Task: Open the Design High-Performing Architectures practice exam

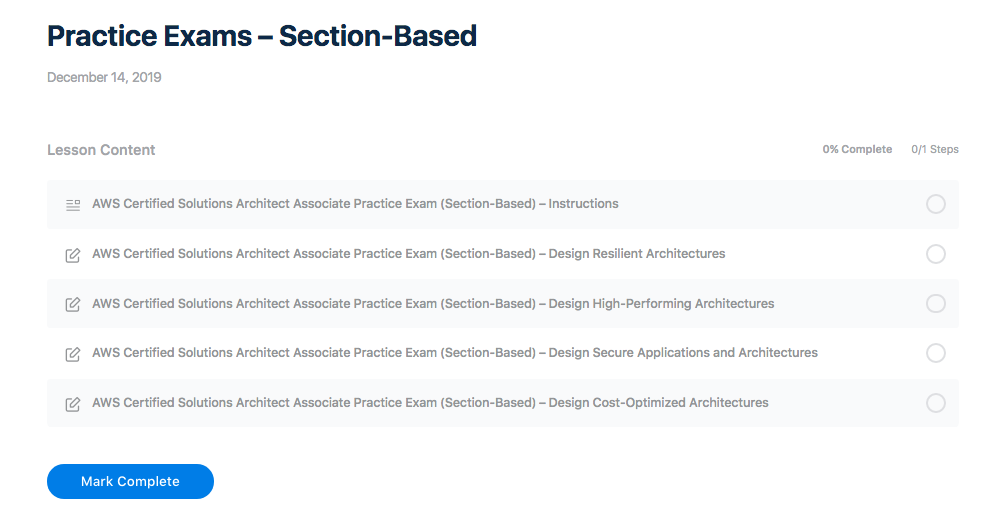Action: coord(433,303)
